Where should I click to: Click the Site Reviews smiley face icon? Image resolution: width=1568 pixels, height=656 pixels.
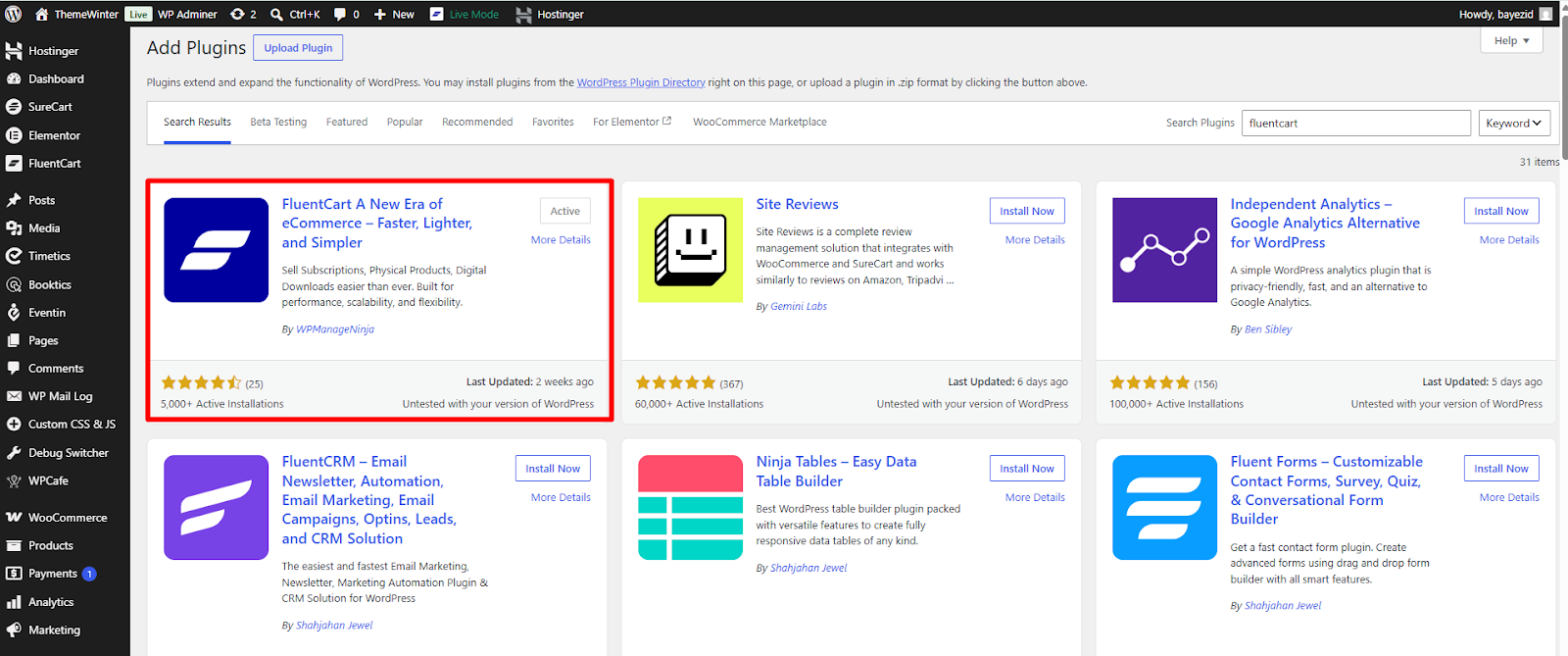point(690,250)
